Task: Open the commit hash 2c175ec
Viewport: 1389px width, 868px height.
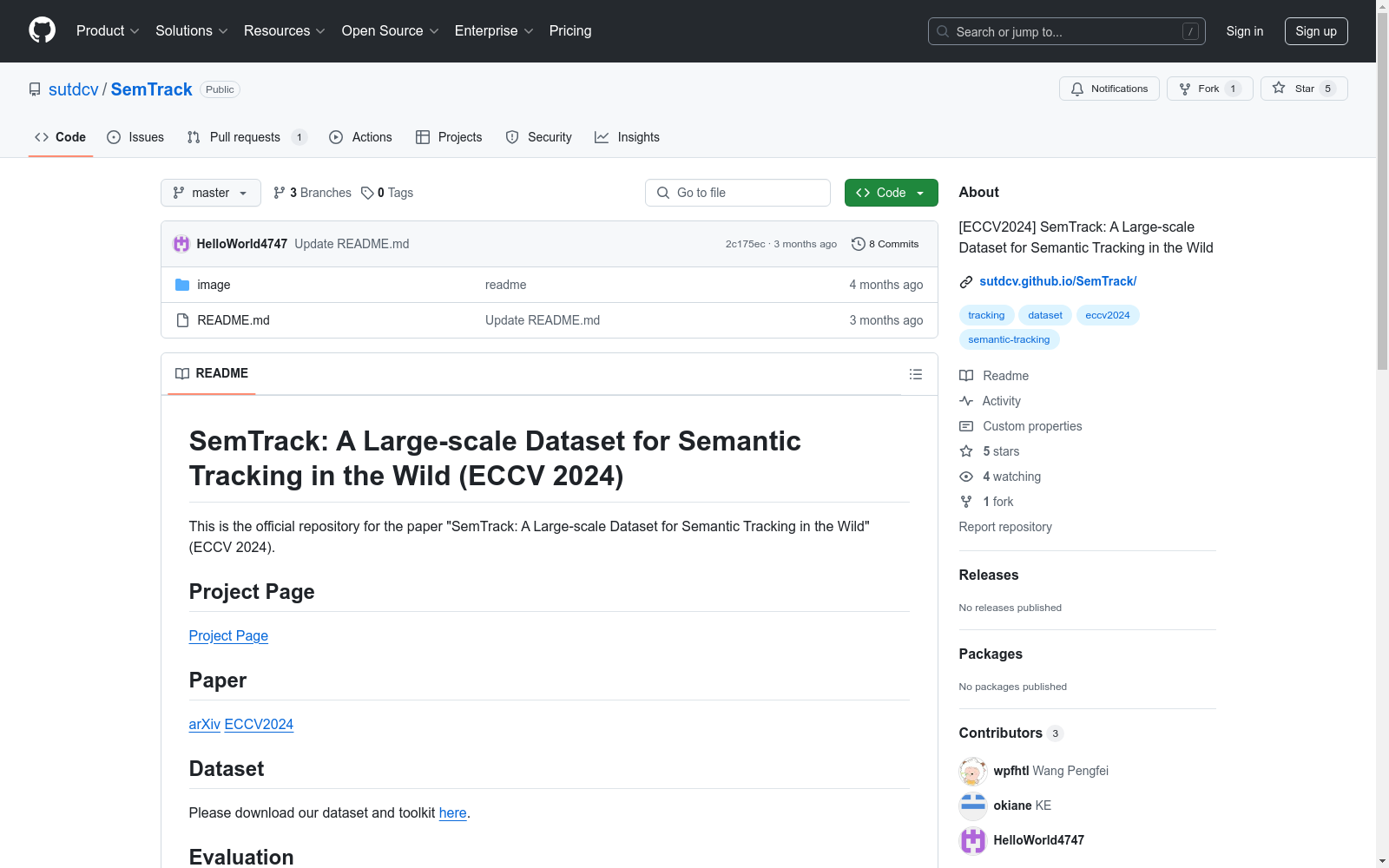Action: coord(746,244)
